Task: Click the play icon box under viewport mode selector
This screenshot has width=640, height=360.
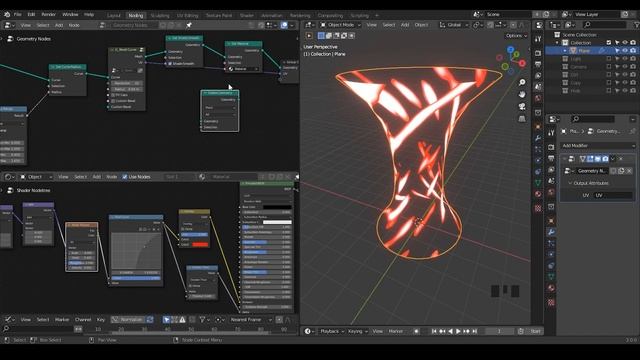Action: point(309,36)
